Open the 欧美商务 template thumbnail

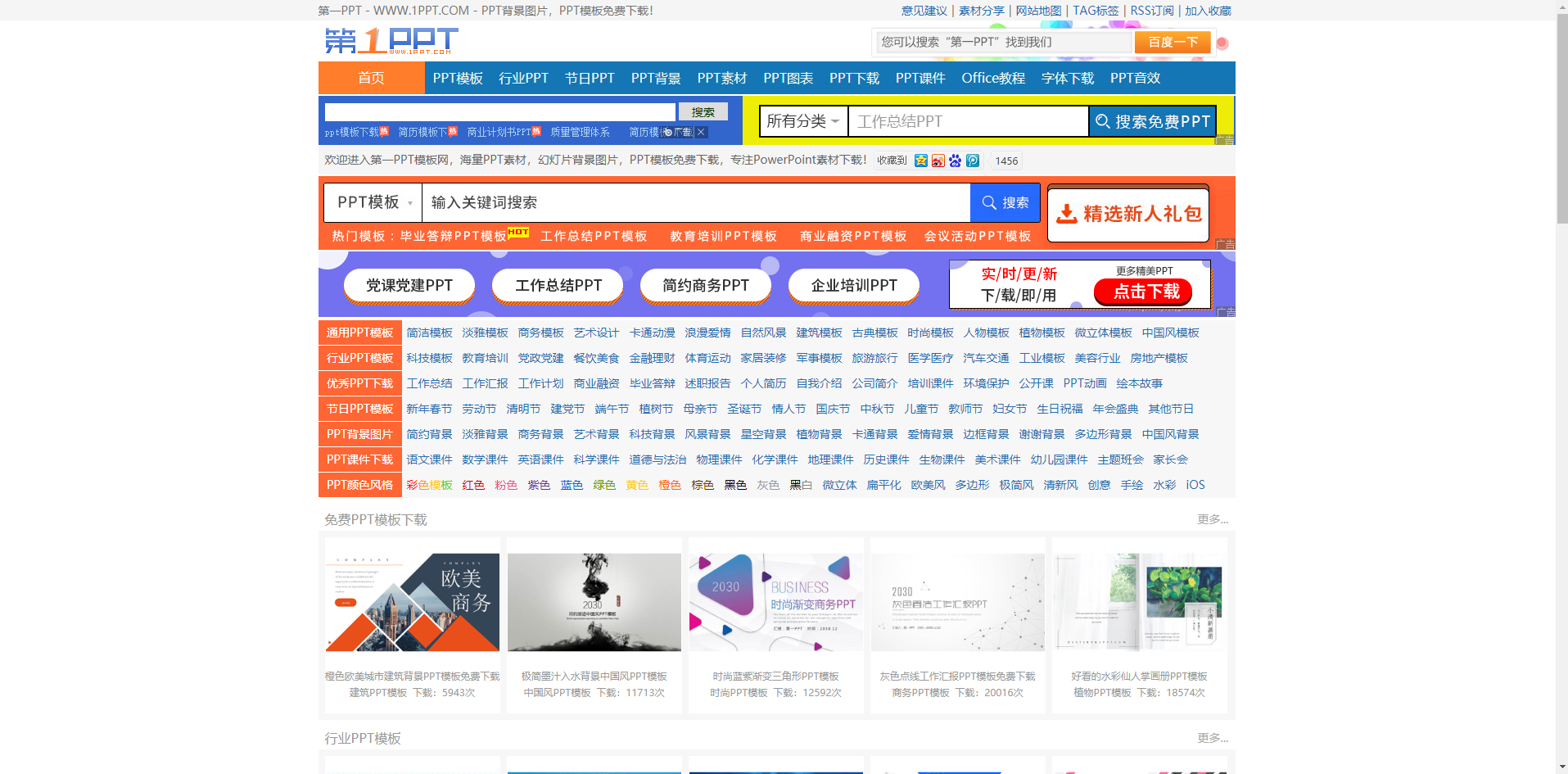413,602
